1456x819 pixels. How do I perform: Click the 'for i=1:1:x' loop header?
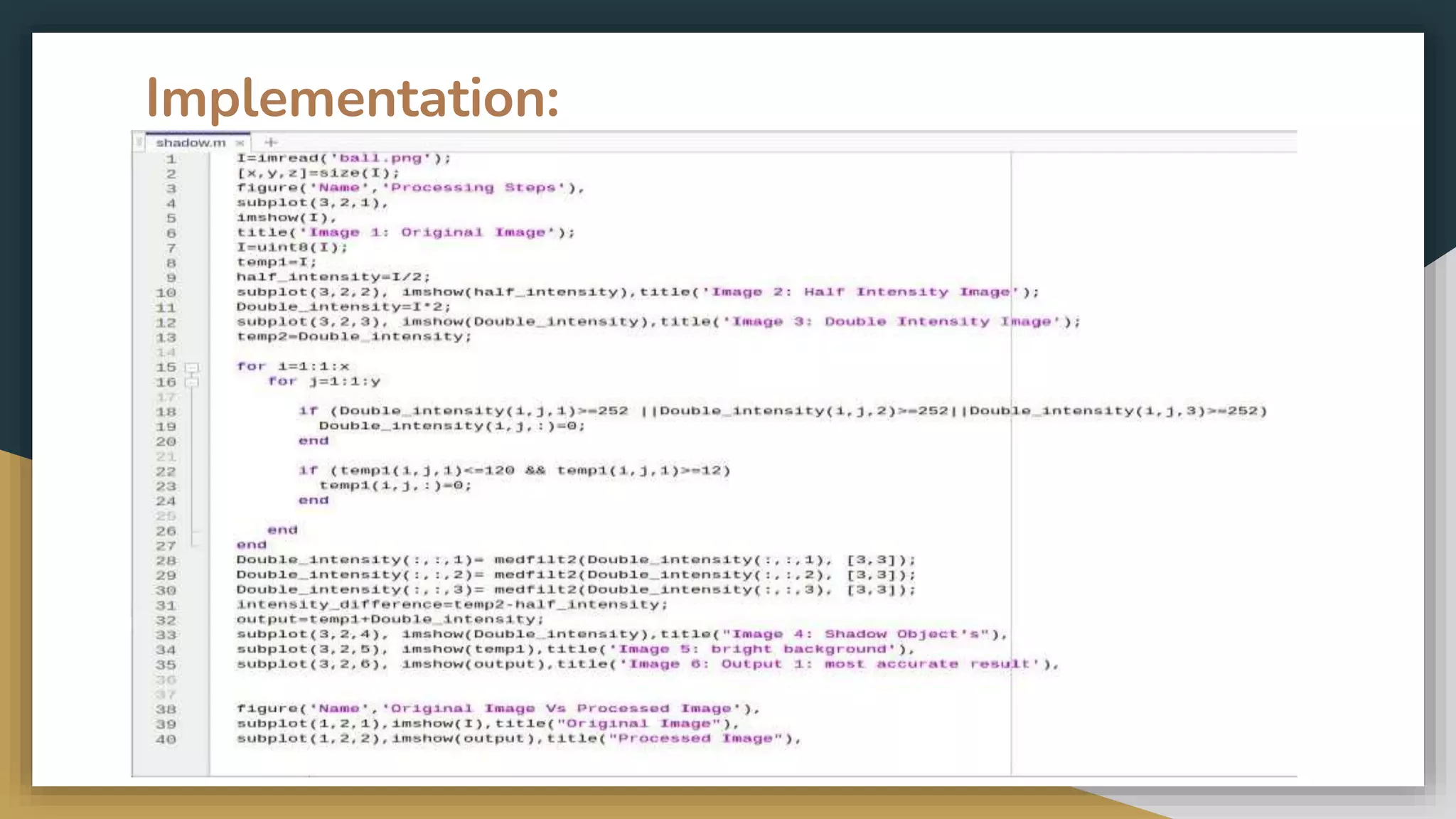click(x=293, y=367)
